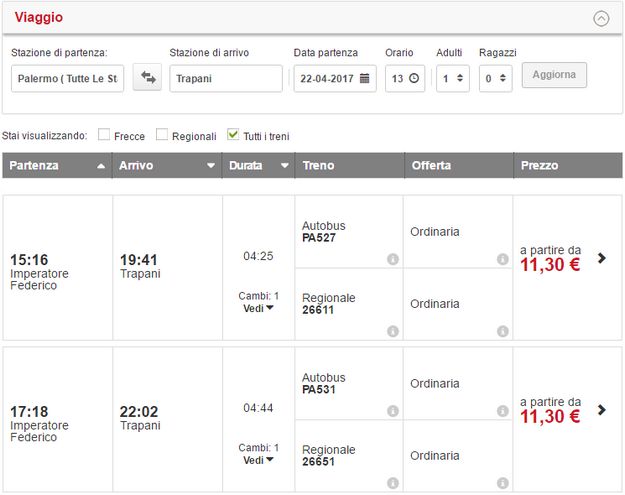Show info for Autobus PA531

(392, 411)
